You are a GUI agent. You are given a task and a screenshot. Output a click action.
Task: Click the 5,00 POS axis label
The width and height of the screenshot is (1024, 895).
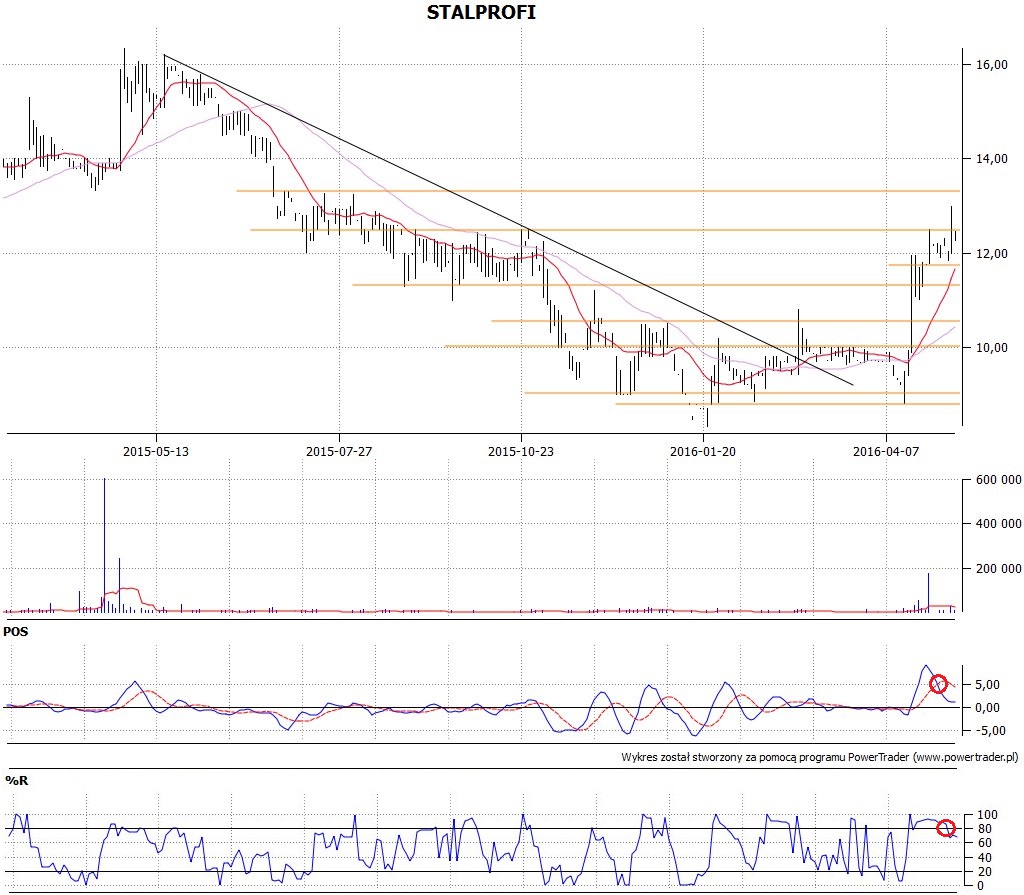click(x=988, y=685)
